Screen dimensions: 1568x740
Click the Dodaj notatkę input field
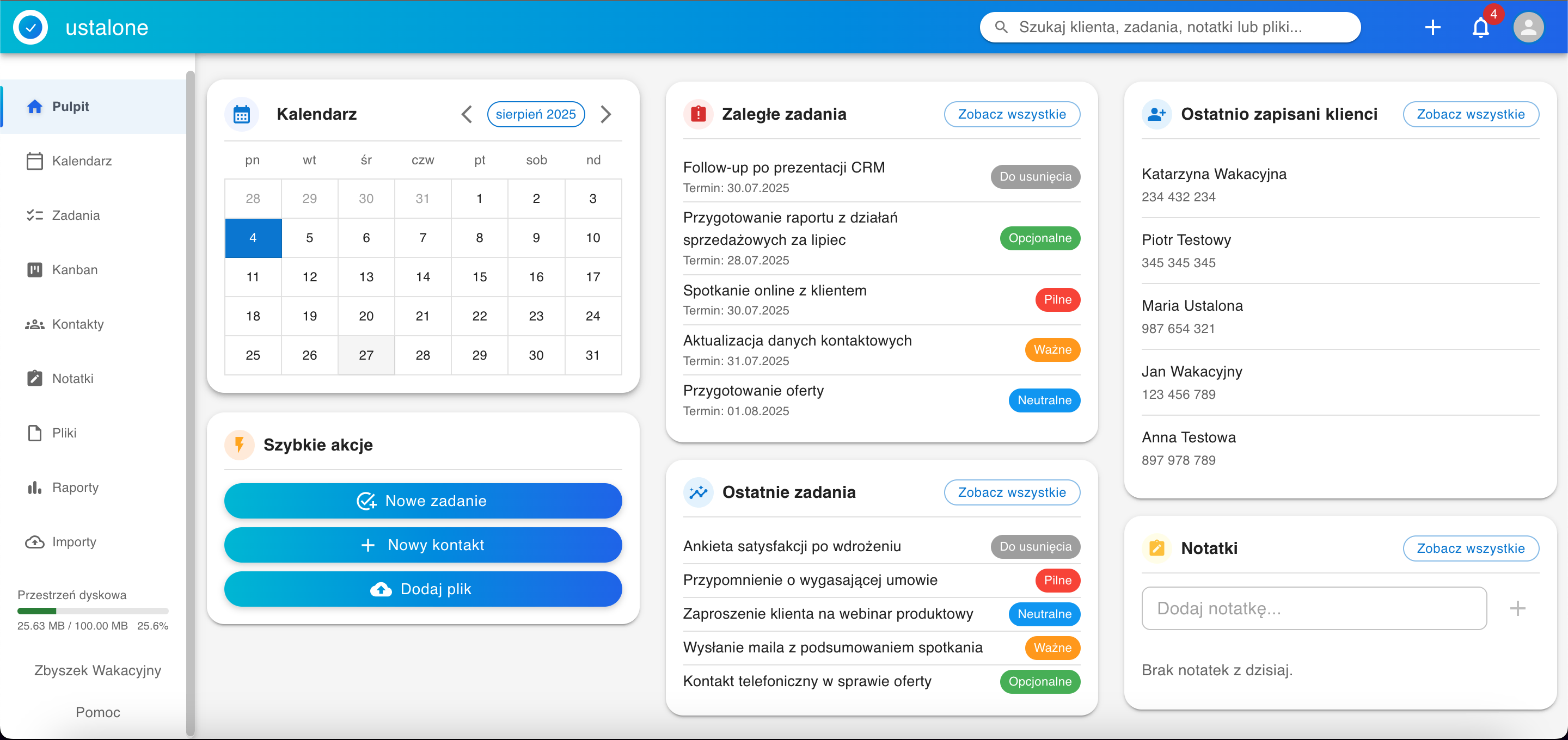[x=1314, y=608]
